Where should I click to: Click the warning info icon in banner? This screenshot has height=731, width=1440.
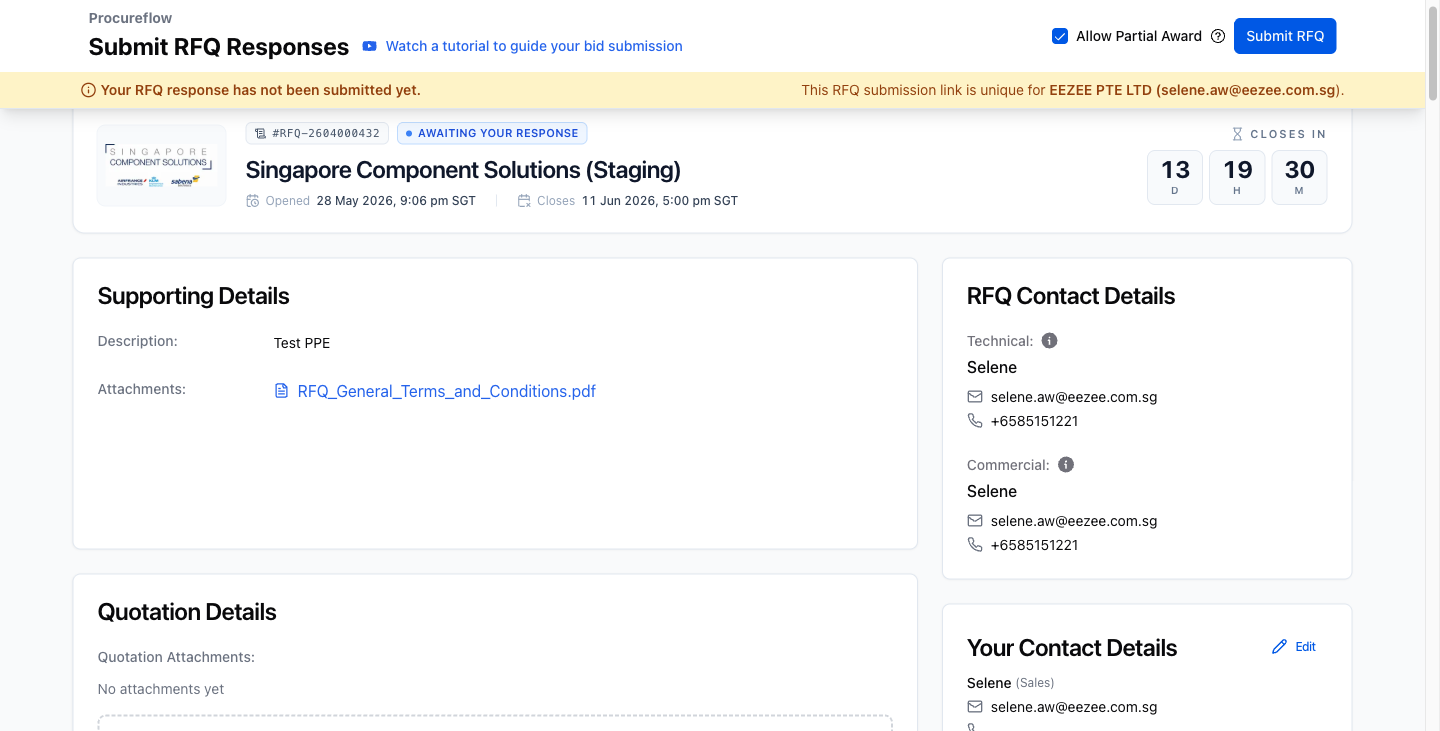point(89,90)
